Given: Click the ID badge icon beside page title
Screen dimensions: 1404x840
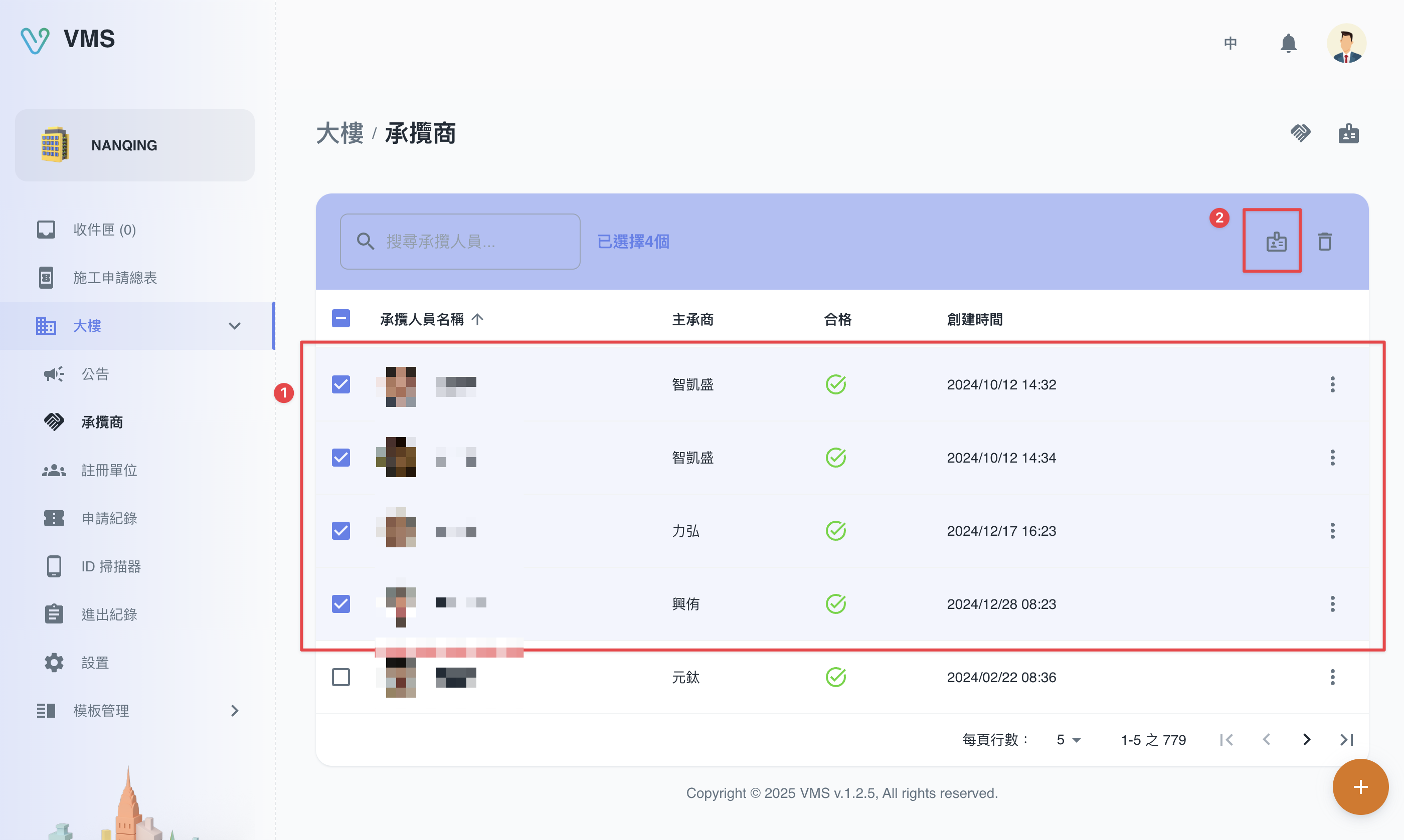Looking at the screenshot, I should tap(1348, 134).
